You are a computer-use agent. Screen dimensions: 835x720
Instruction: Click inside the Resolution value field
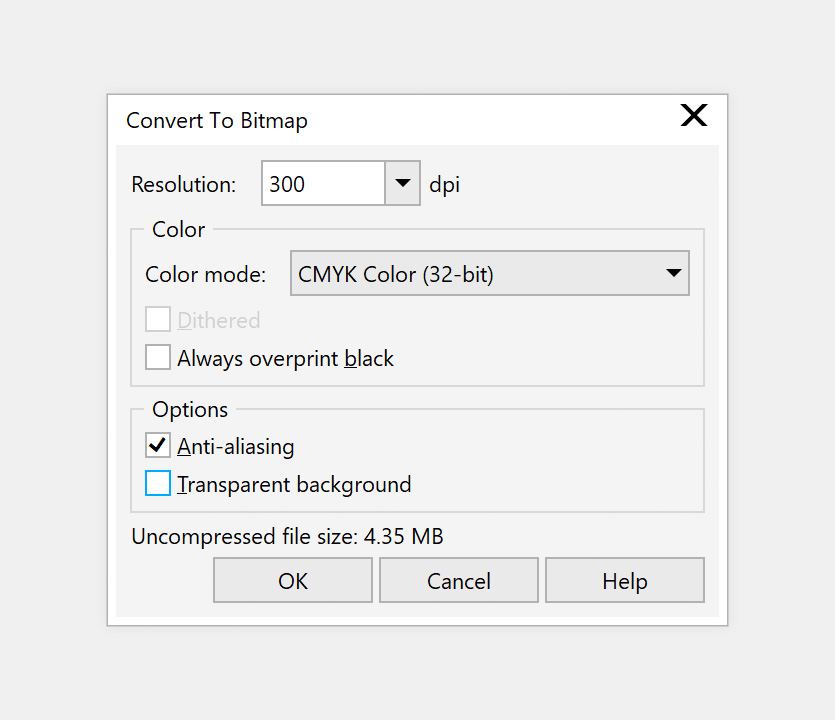click(x=323, y=183)
